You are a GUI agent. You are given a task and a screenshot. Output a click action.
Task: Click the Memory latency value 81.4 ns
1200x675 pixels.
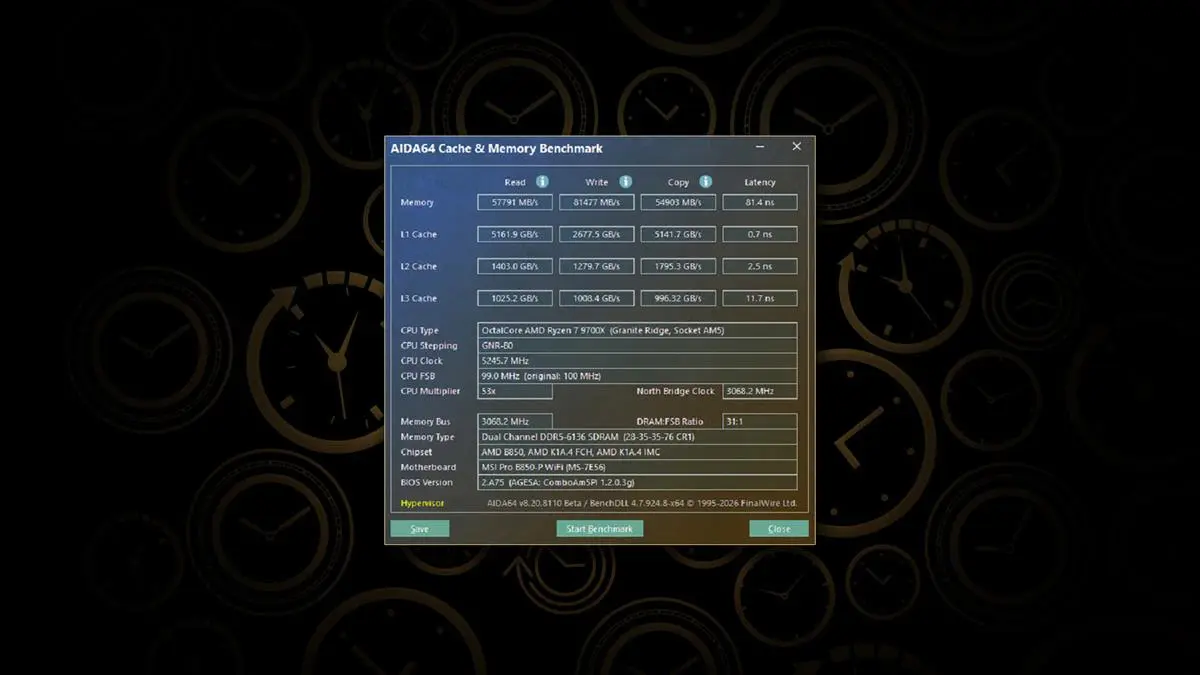pos(760,202)
